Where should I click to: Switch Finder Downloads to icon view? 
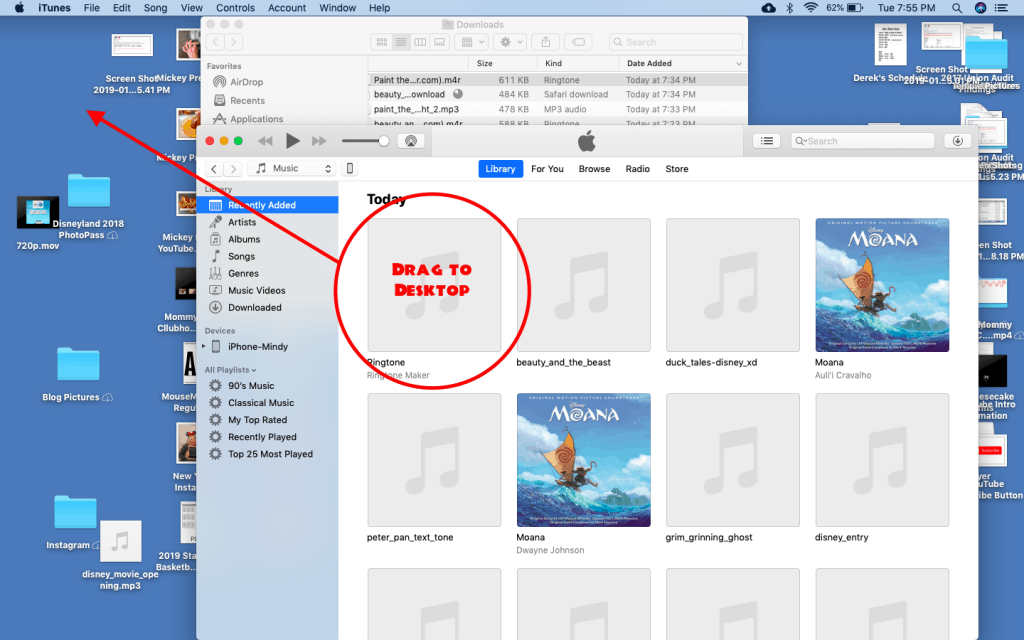pyautogui.click(x=381, y=42)
